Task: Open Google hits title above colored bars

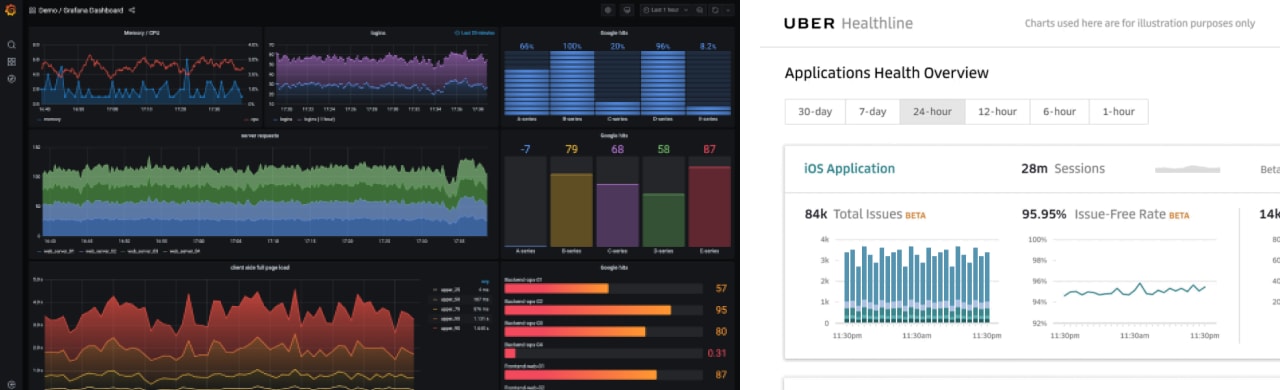Action: [614, 135]
